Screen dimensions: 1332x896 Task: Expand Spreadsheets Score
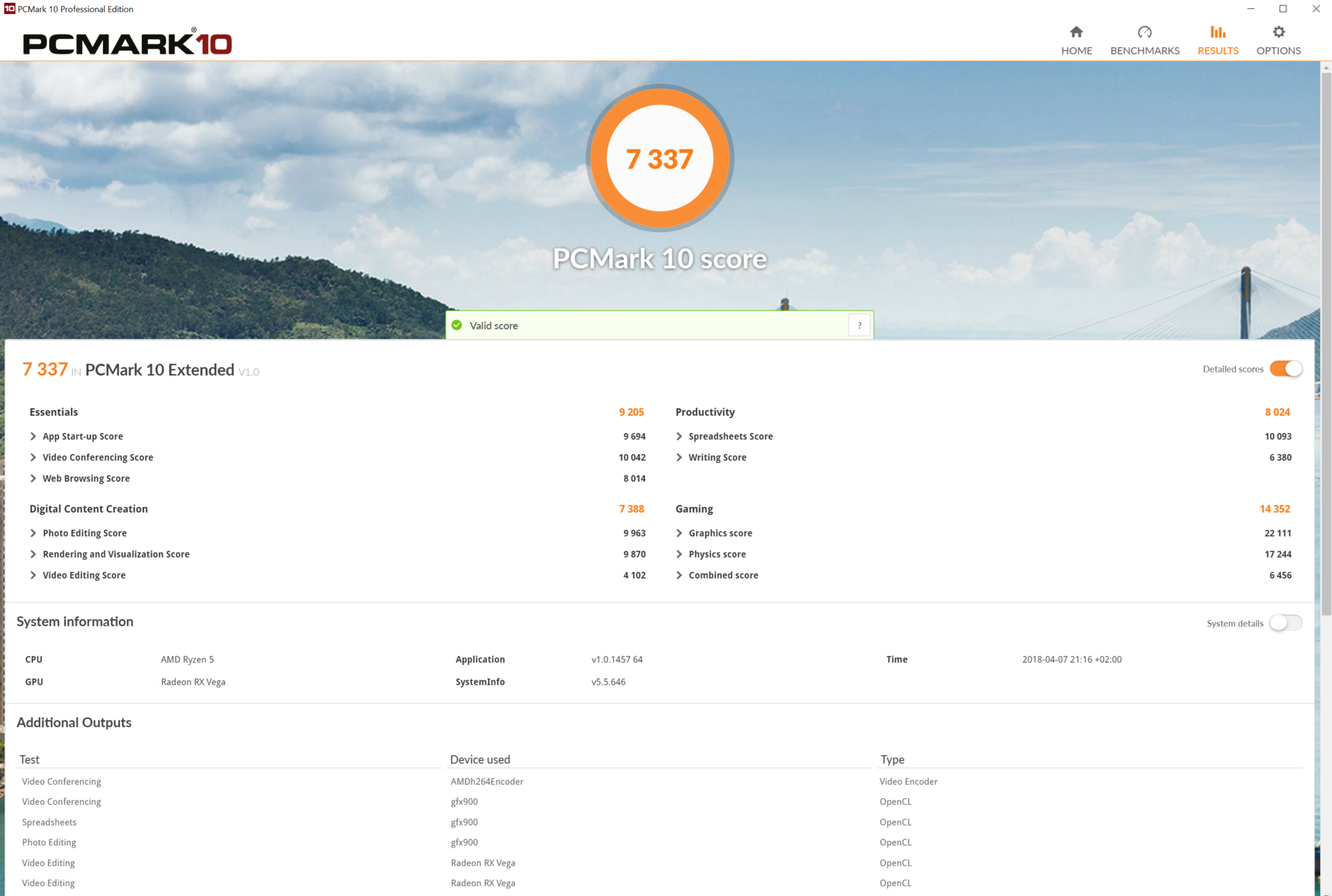click(x=679, y=436)
